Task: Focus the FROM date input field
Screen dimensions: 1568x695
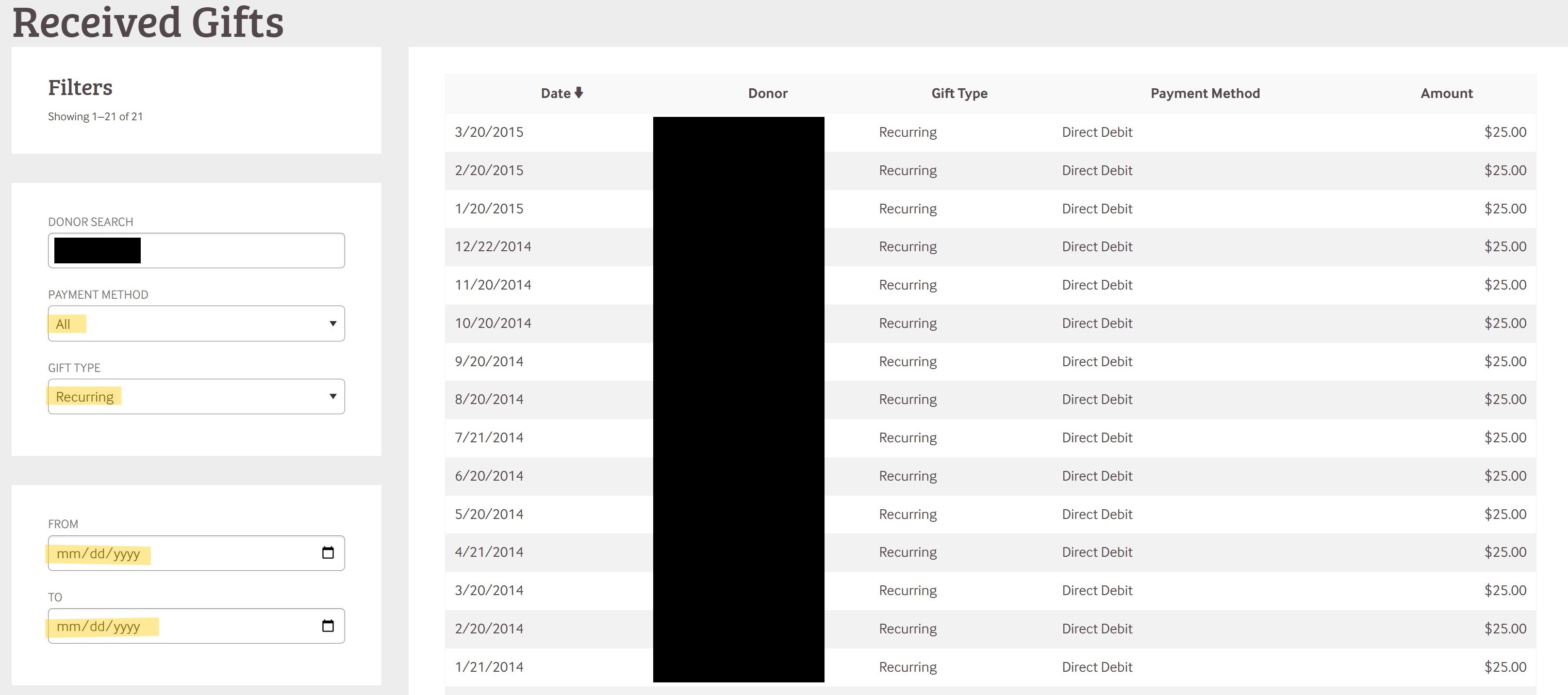Action: [x=182, y=553]
